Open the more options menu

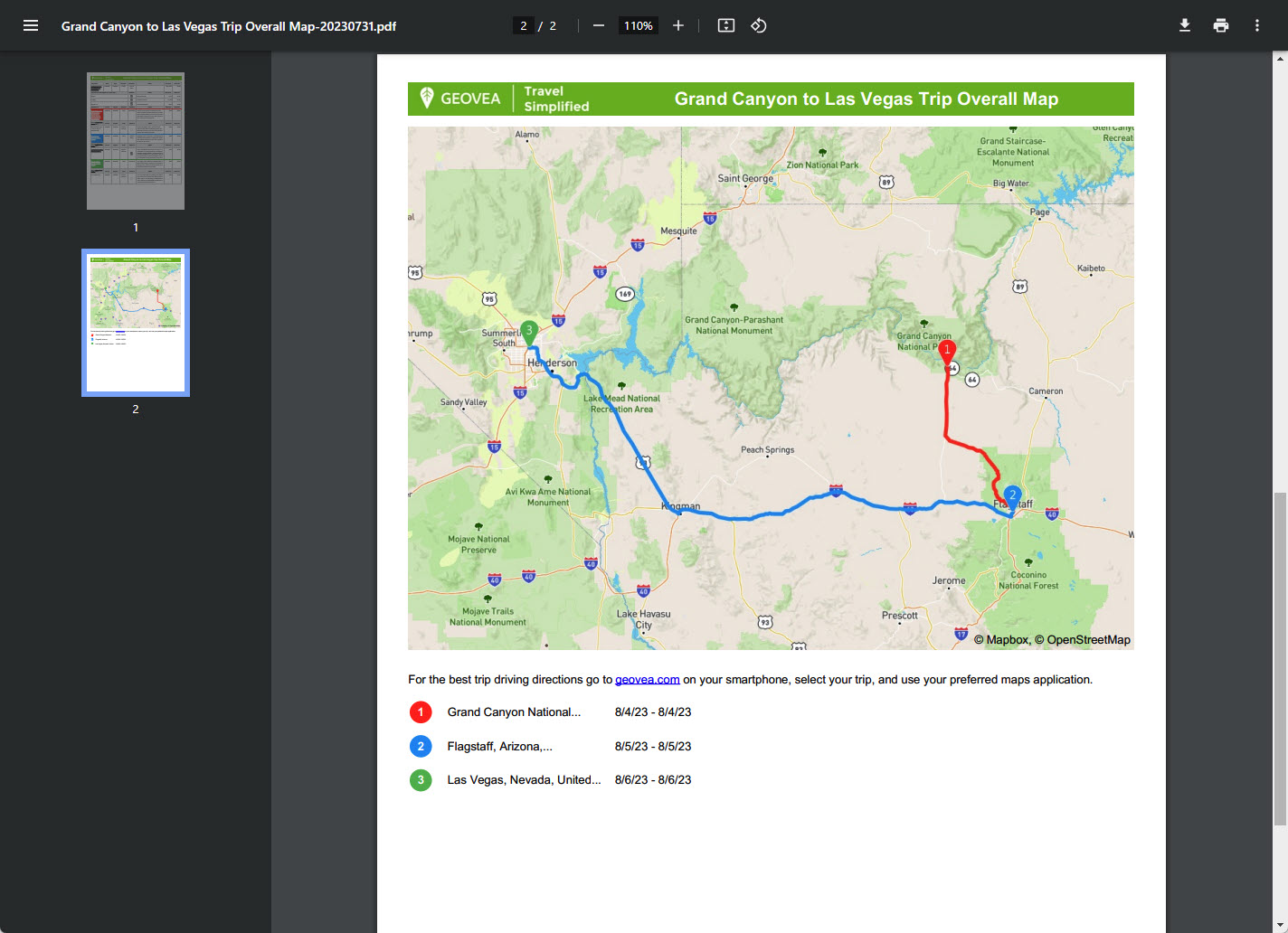pos(1256,24)
